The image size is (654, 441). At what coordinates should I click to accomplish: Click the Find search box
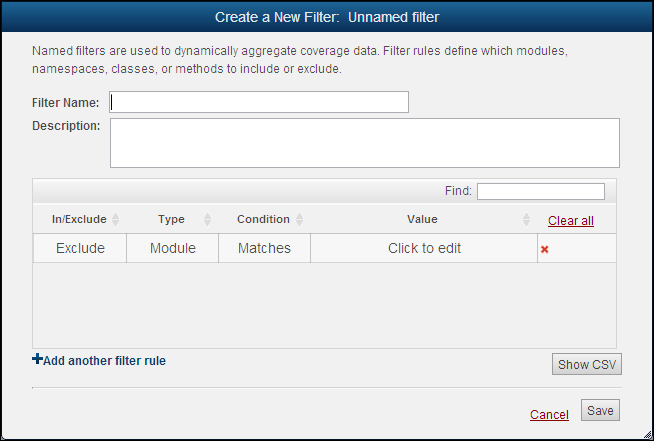540,191
